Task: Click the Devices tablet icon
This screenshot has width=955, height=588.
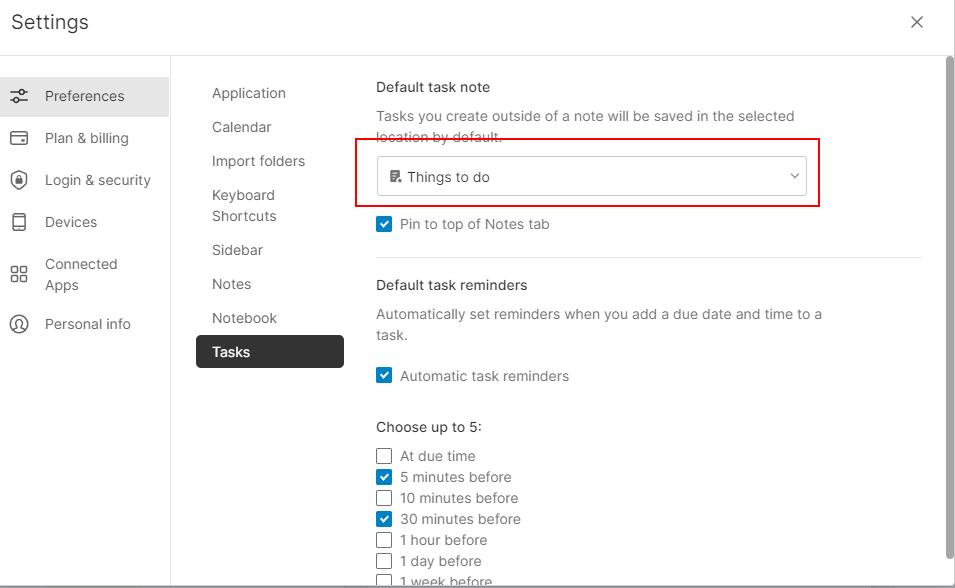Action: point(19,222)
